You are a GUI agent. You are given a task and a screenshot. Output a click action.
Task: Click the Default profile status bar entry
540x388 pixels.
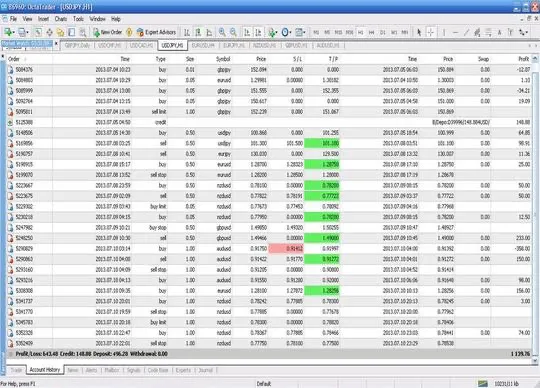264,384
